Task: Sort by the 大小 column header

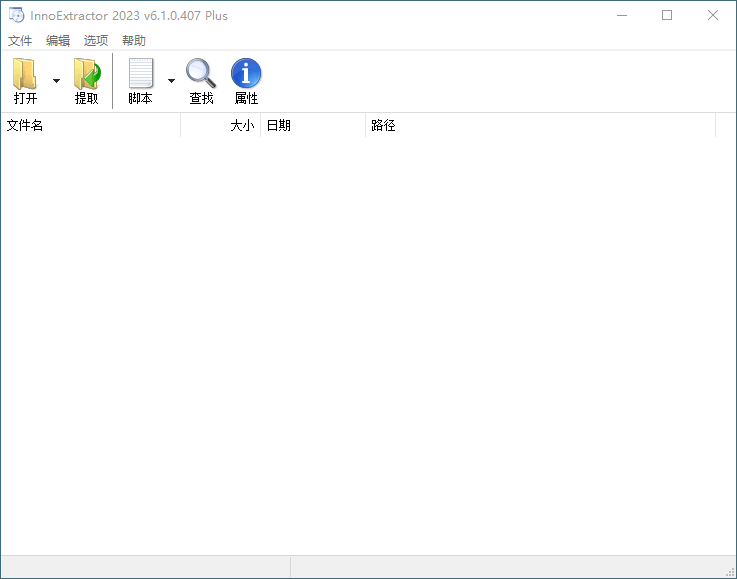Action: pyautogui.click(x=220, y=125)
